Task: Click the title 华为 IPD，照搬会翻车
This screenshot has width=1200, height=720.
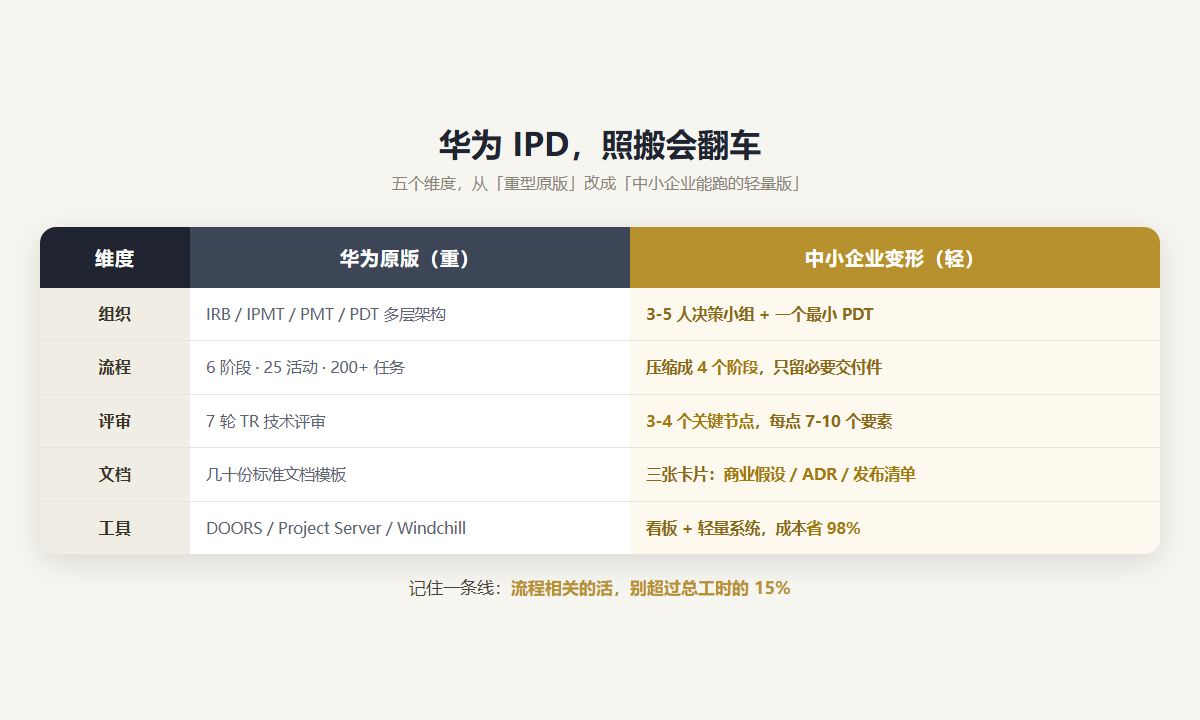Action: pyautogui.click(x=600, y=145)
